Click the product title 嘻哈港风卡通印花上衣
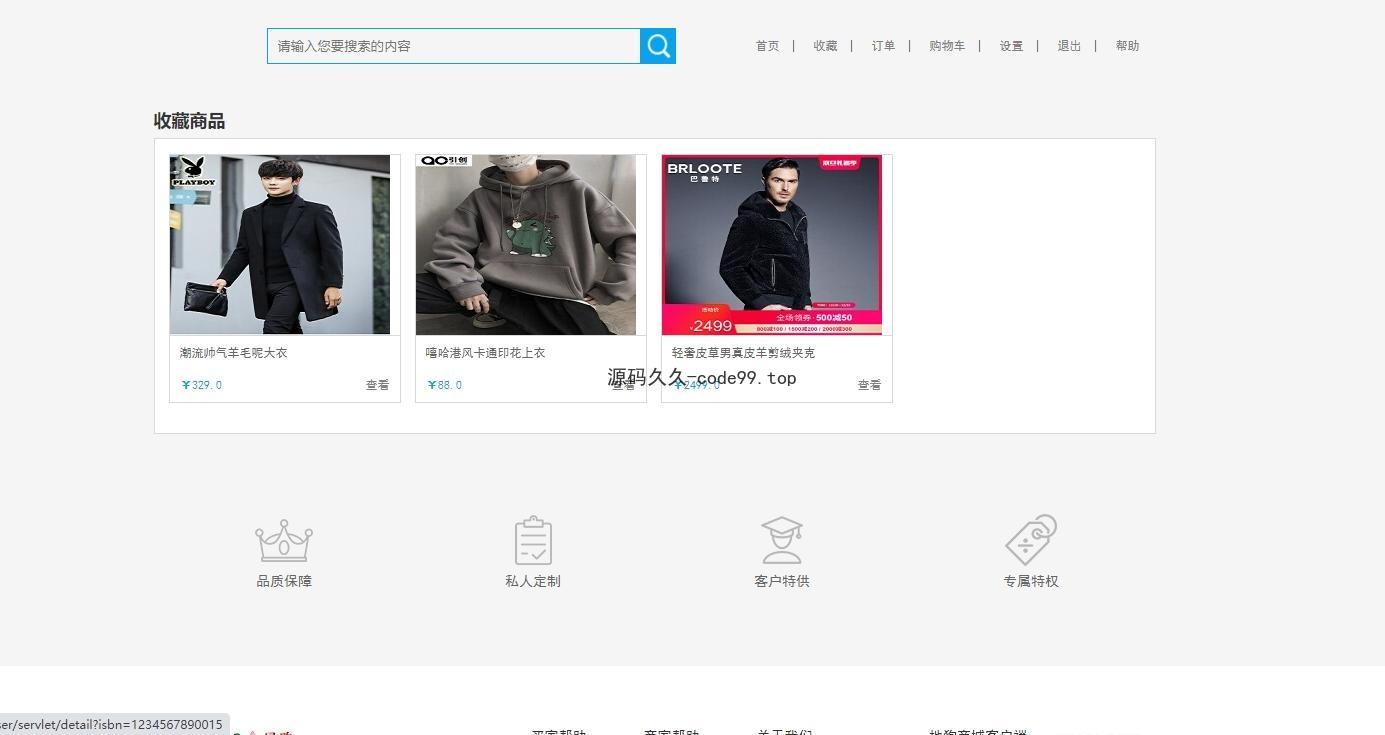1385x735 pixels. point(485,353)
